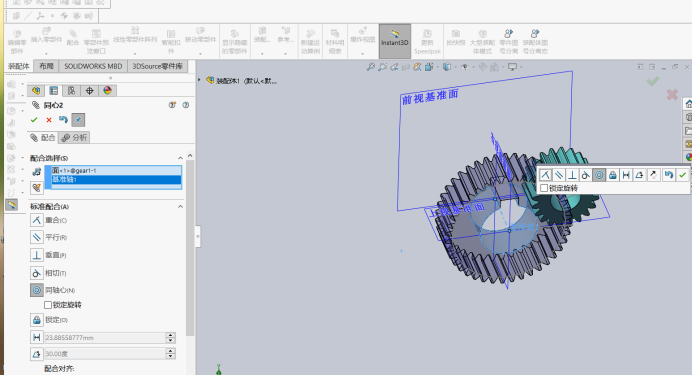Enable Lock Rotation checkbox in property panel

(48, 305)
